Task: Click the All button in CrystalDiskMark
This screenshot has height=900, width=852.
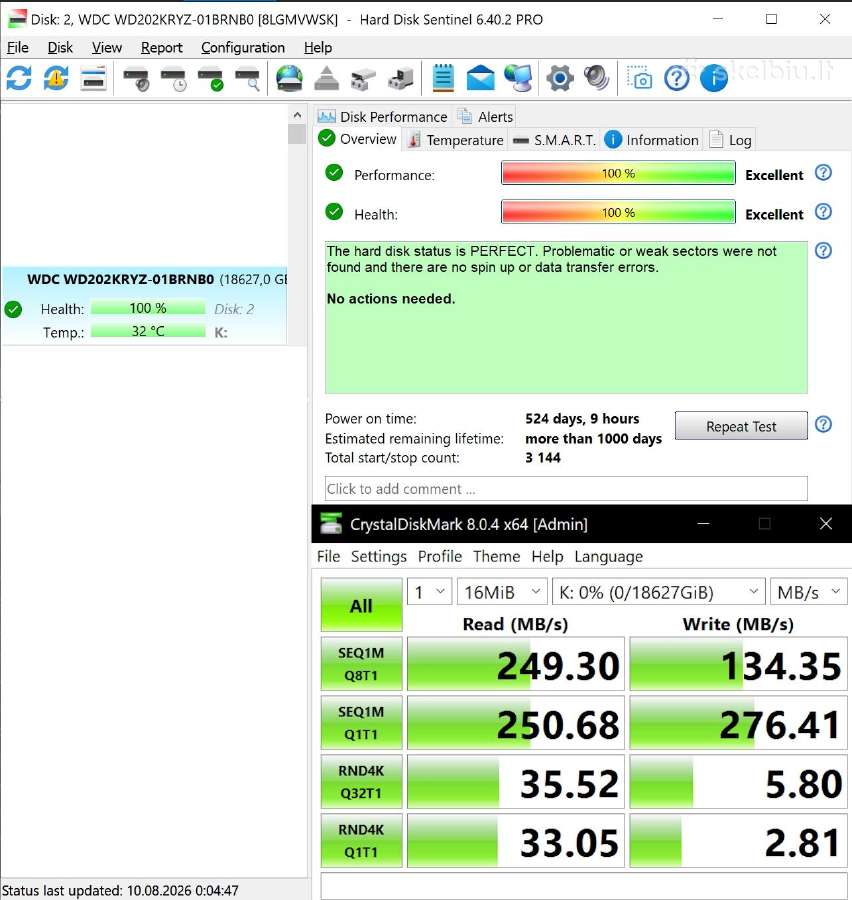Action: click(361, 605)
